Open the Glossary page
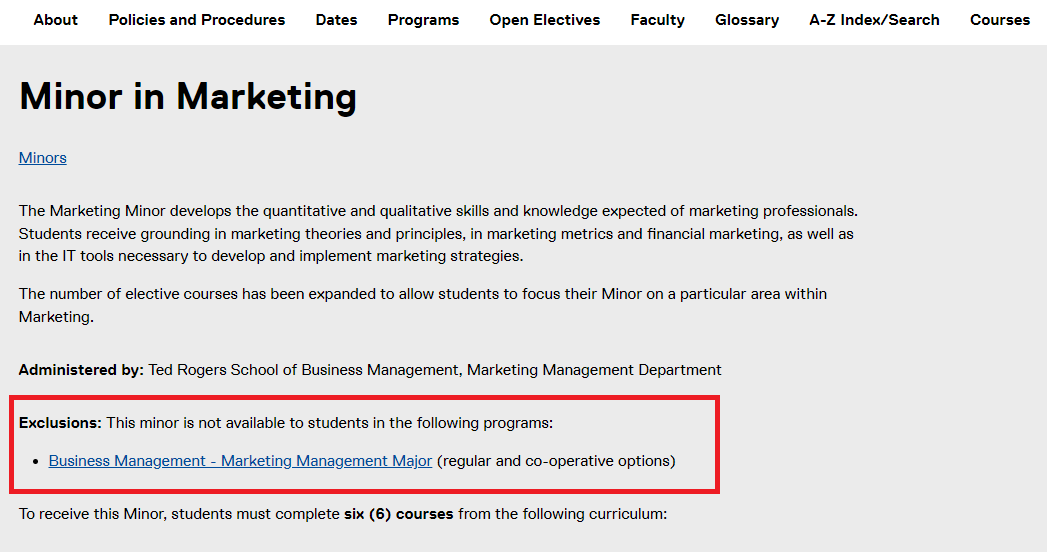This screenshot has width=1047, height=552. 747,20
